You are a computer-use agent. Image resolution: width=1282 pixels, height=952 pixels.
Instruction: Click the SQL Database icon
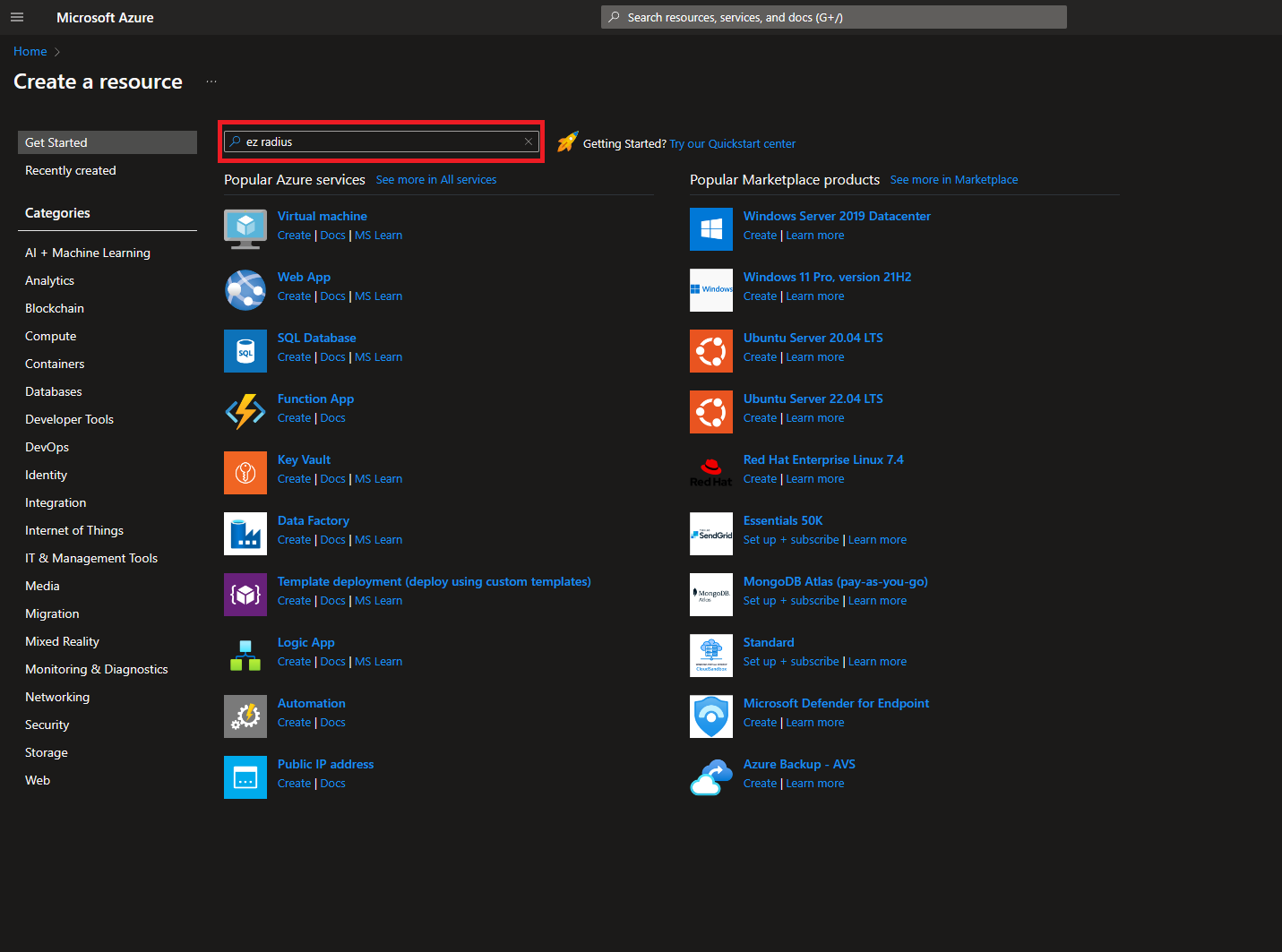click(245, 351)
